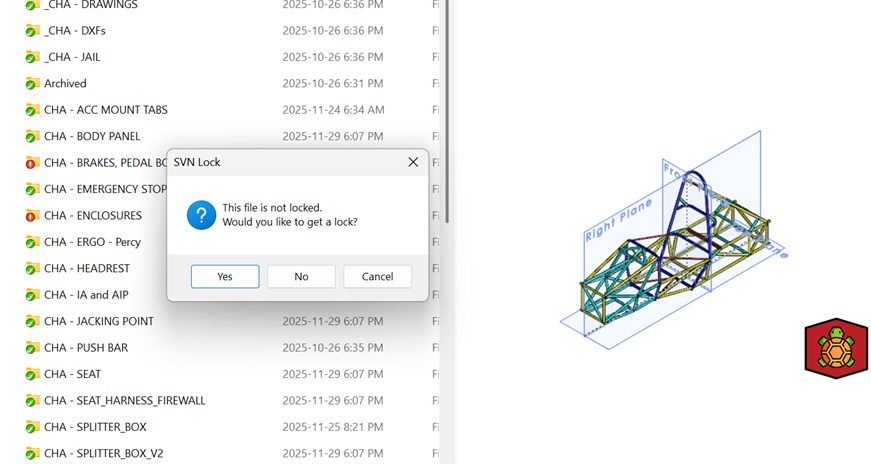The image size is (871, 464).
Task: Click the CHA - ACC MOUNT TABS folder icon
Action: point(32,110)
